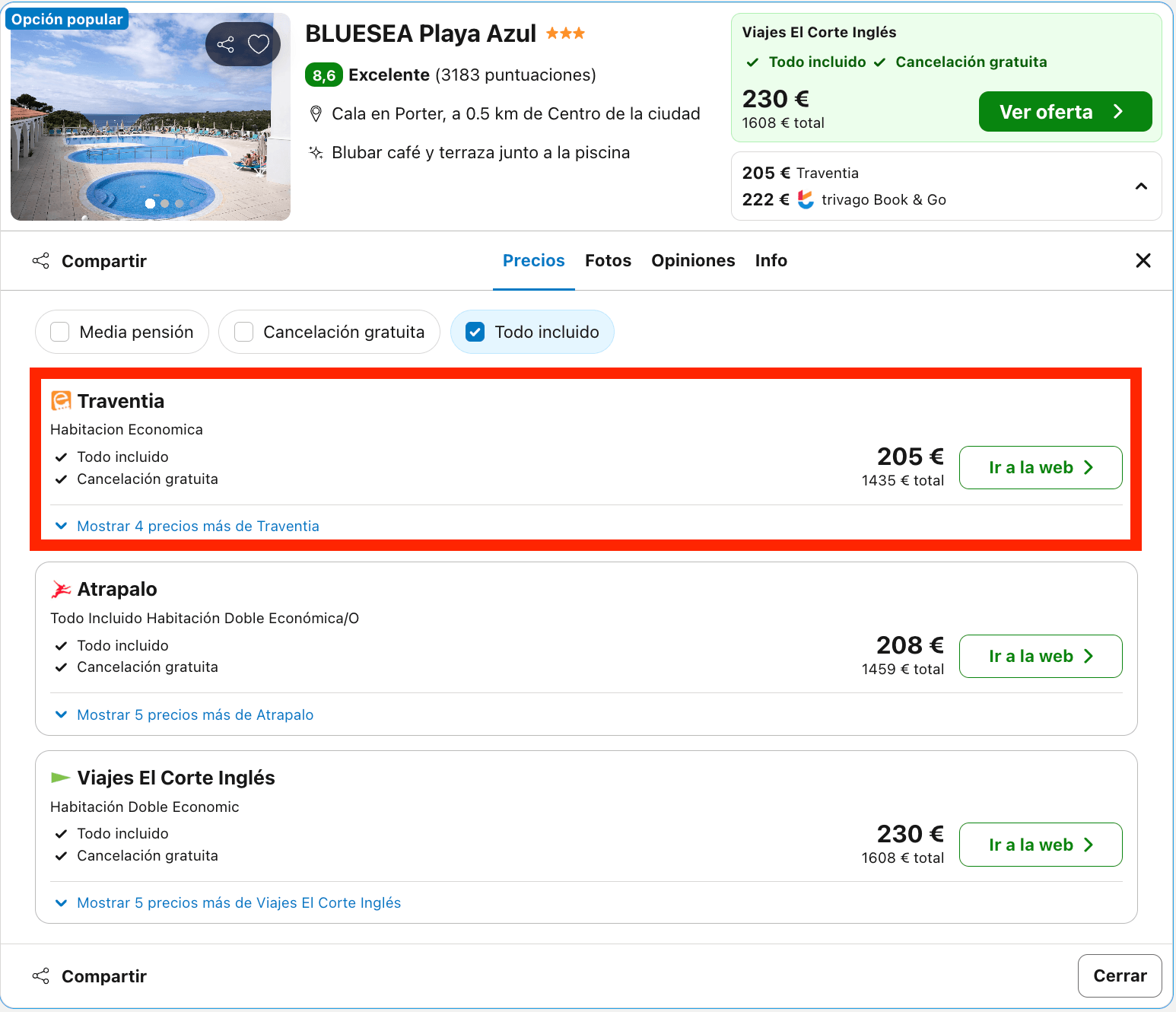Open the hotel pool photo thumbnail
1176x1012 pixels.
point(151,117)
